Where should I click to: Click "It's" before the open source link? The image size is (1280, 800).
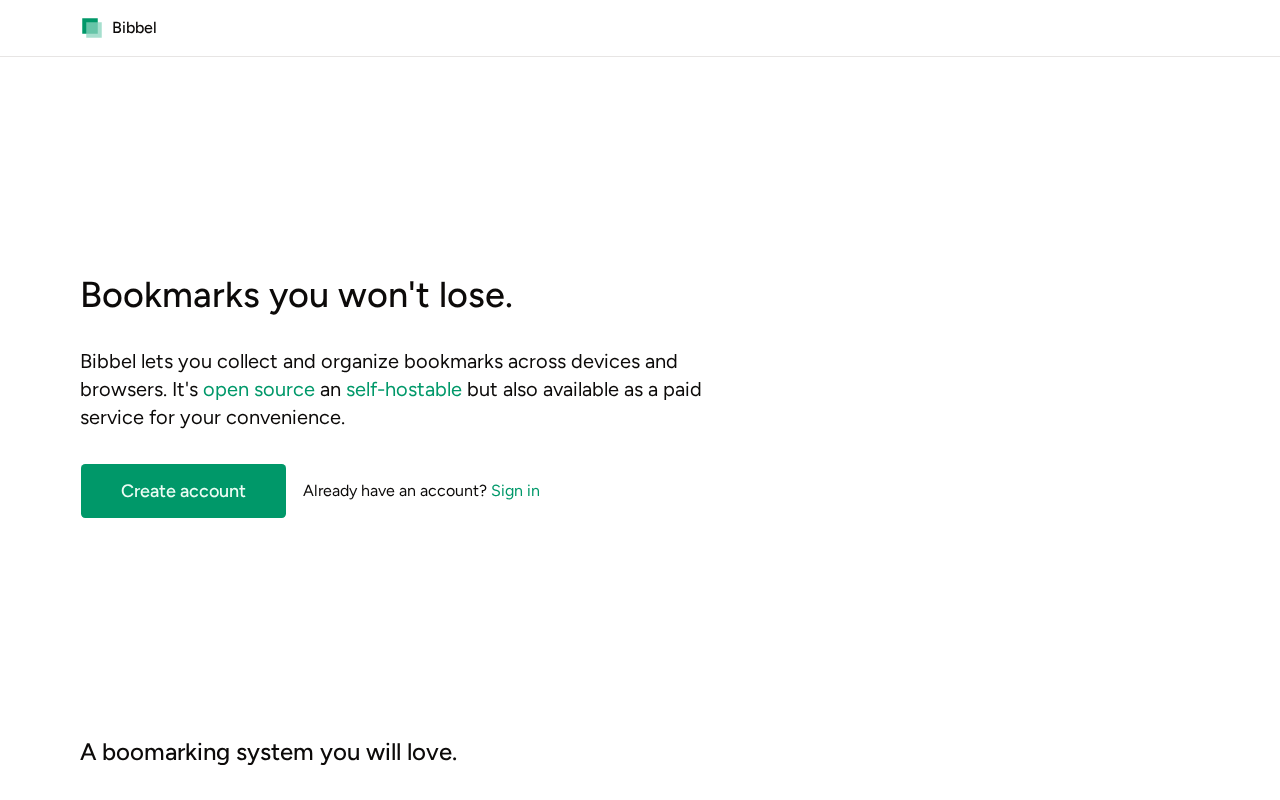coord(185,389)
